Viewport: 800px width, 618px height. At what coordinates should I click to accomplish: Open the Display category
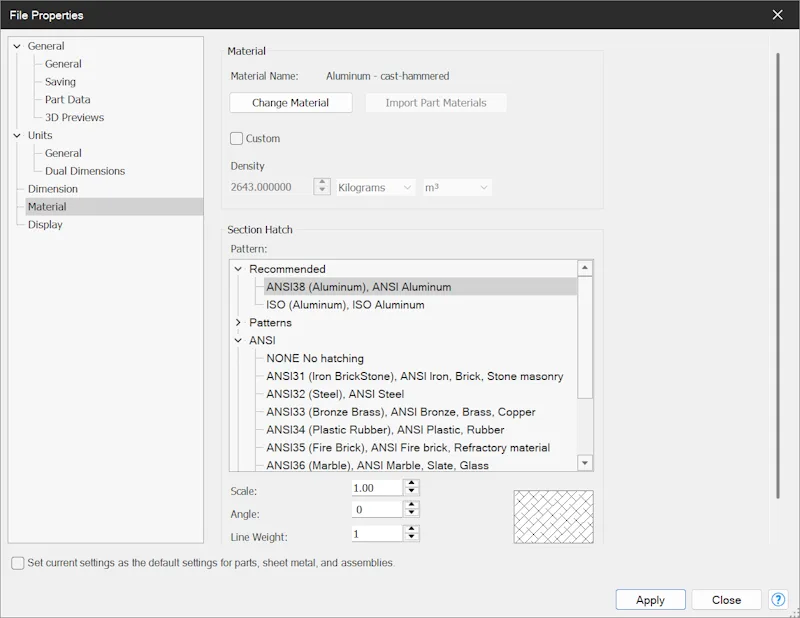click(x=45, y=225)
